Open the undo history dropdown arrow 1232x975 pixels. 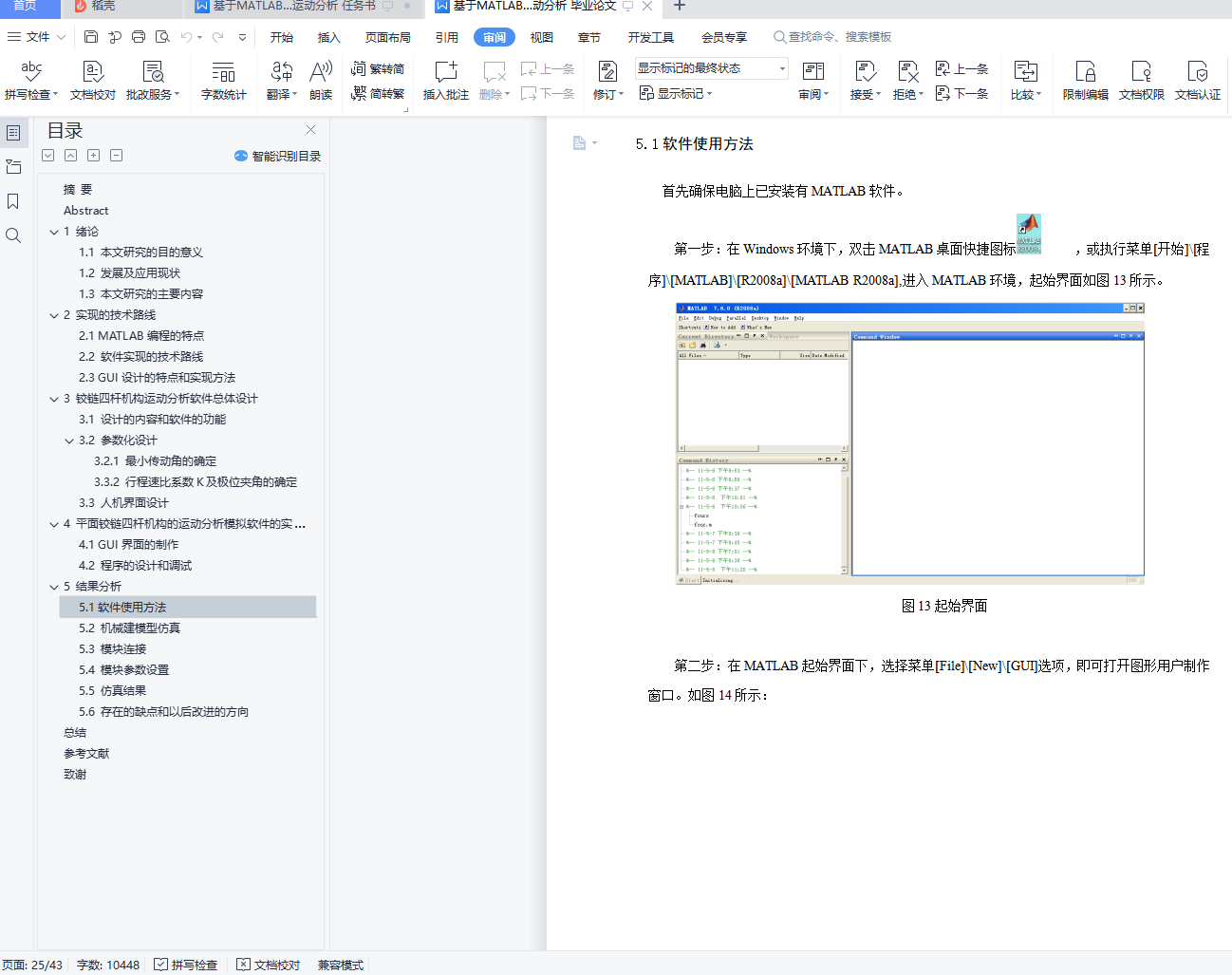[199, 38]
